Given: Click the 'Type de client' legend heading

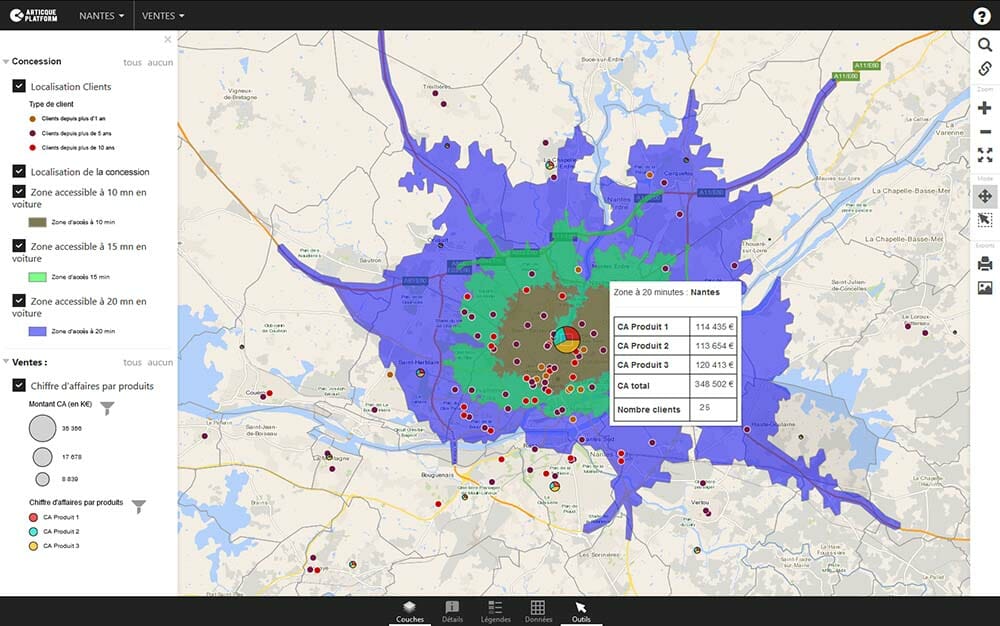Looking at the screenshot, I should point(51,105).
